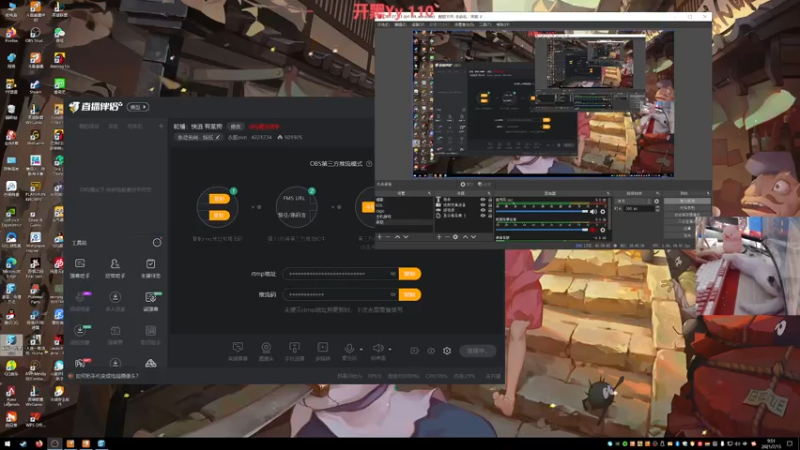
Task: Add a new scene in OBS scenes panel
Action: pos(380,237)
